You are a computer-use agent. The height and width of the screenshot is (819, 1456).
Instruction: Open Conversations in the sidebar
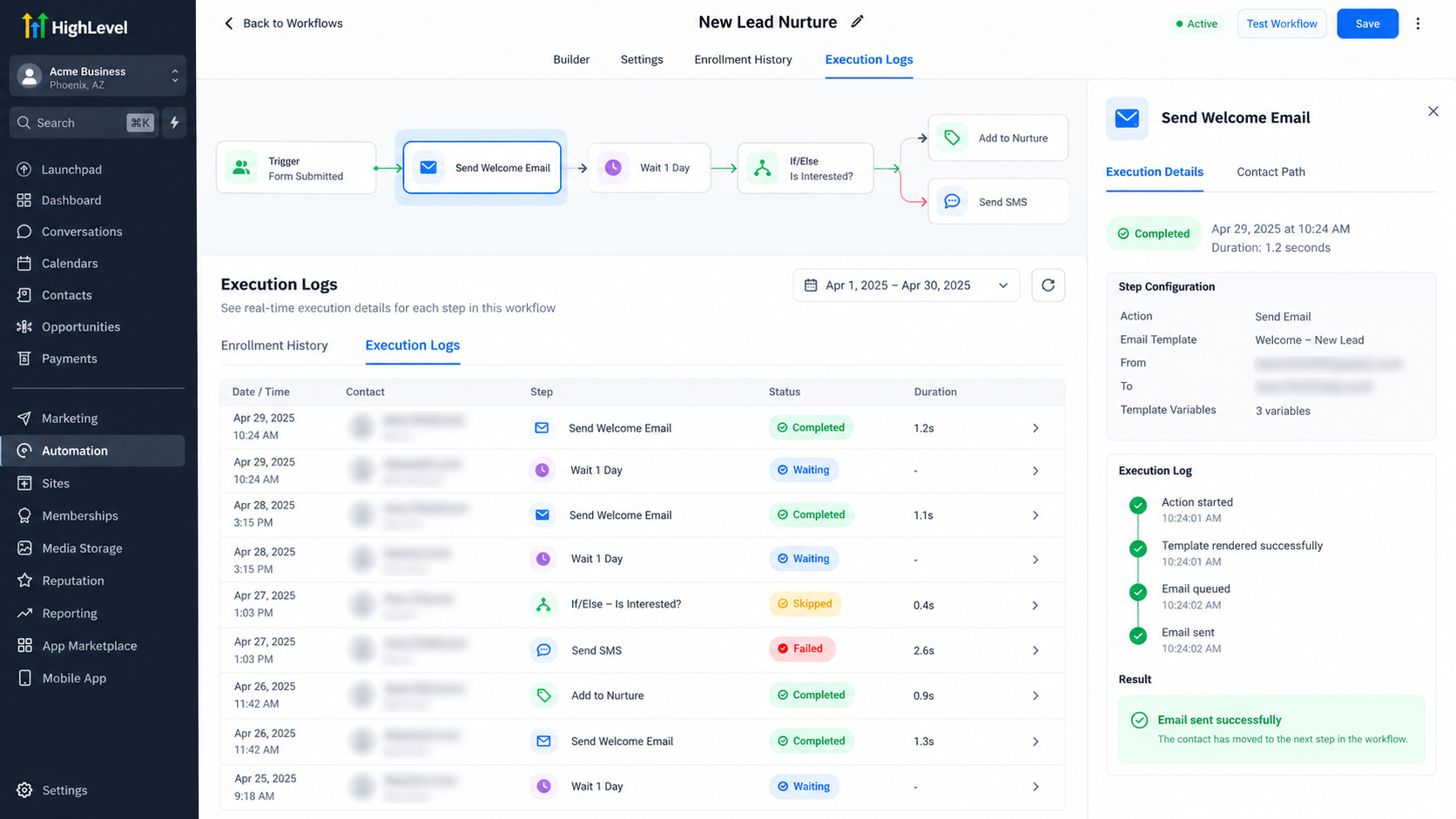[82, 232]
